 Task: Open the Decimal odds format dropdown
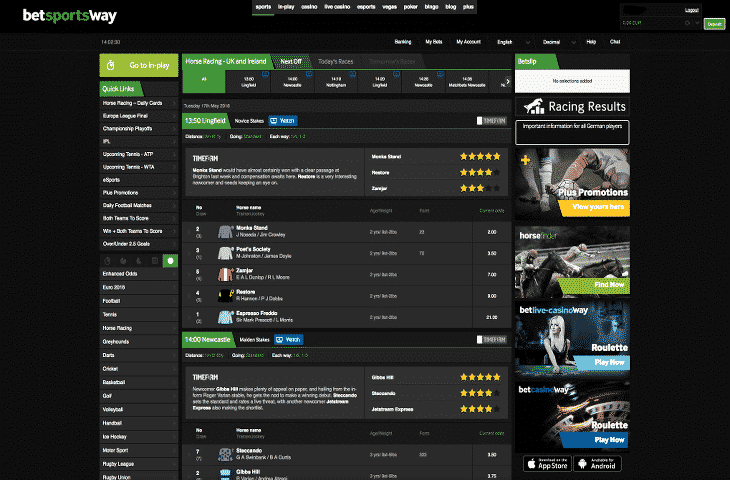[559, 42]
